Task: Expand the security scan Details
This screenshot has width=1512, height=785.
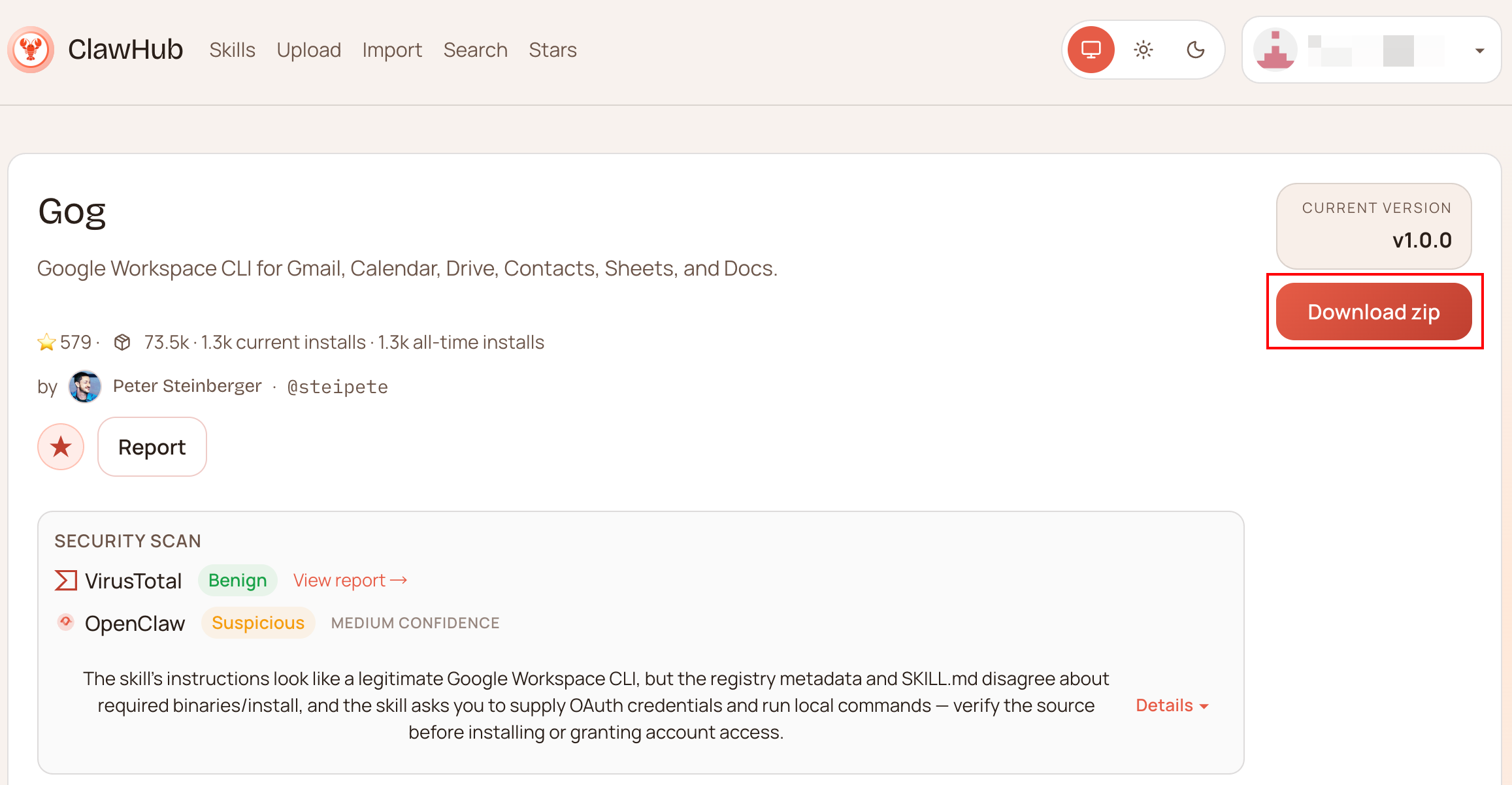Action: 1172,705
